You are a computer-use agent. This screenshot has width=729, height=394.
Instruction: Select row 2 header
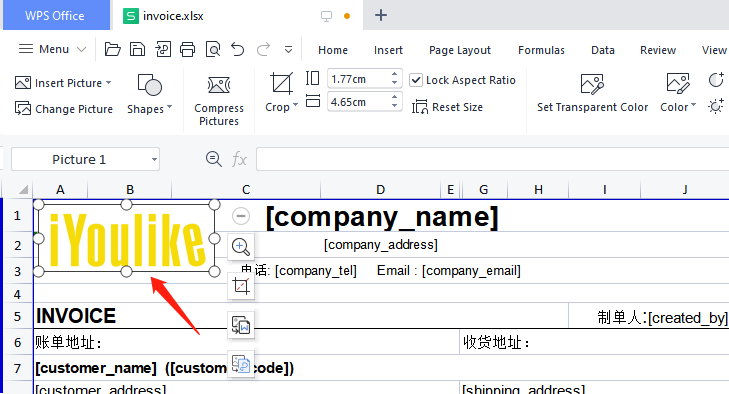tap(18, 245)
